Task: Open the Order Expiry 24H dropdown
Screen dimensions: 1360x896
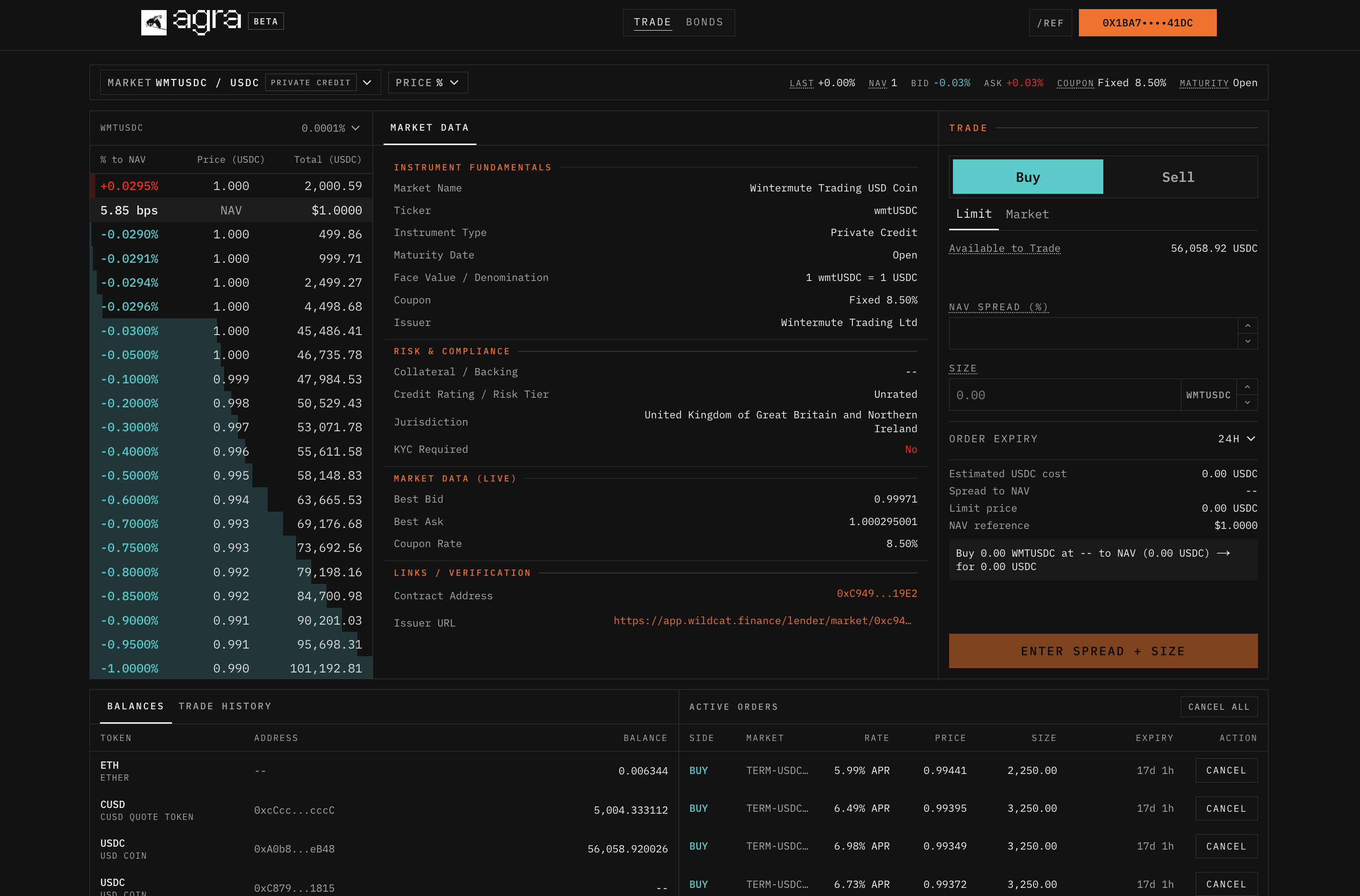Action: tap(1236, 439)
